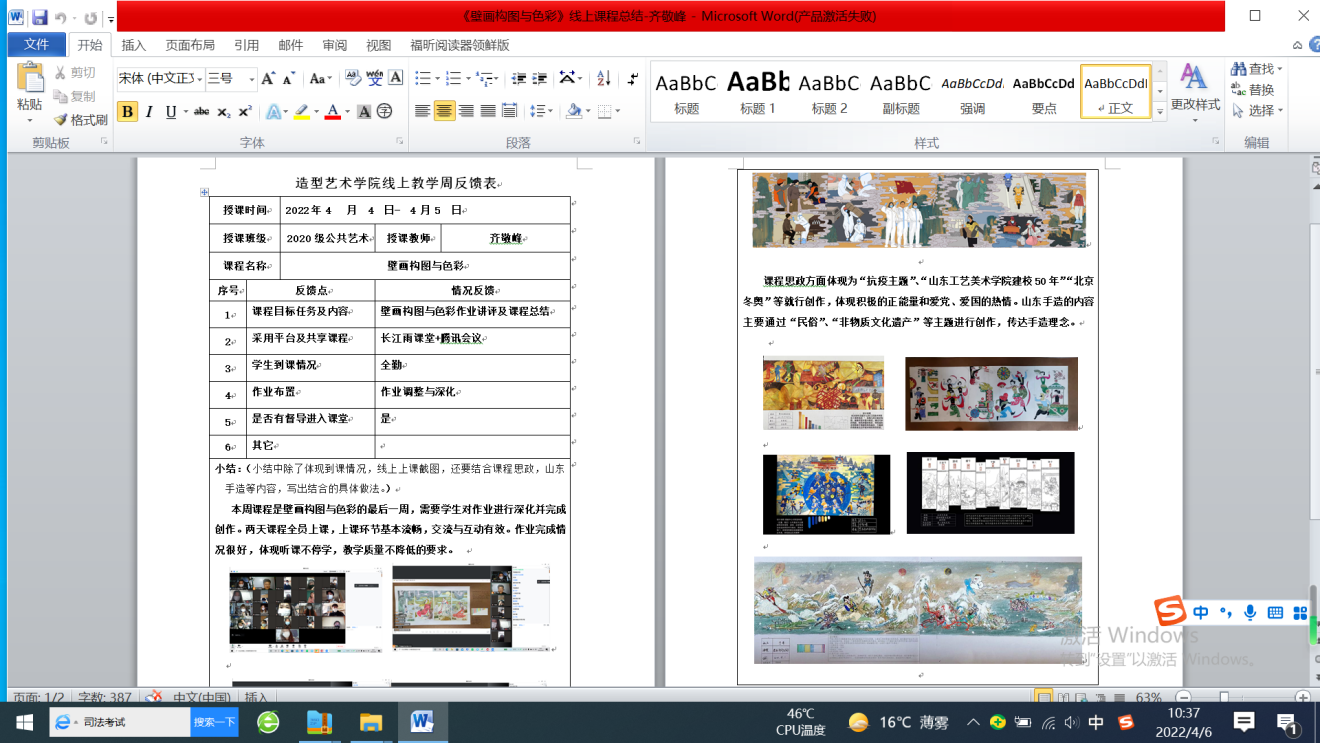
Task: Toggle Insert mode (插入) in status bar
Action: (256, 697)
